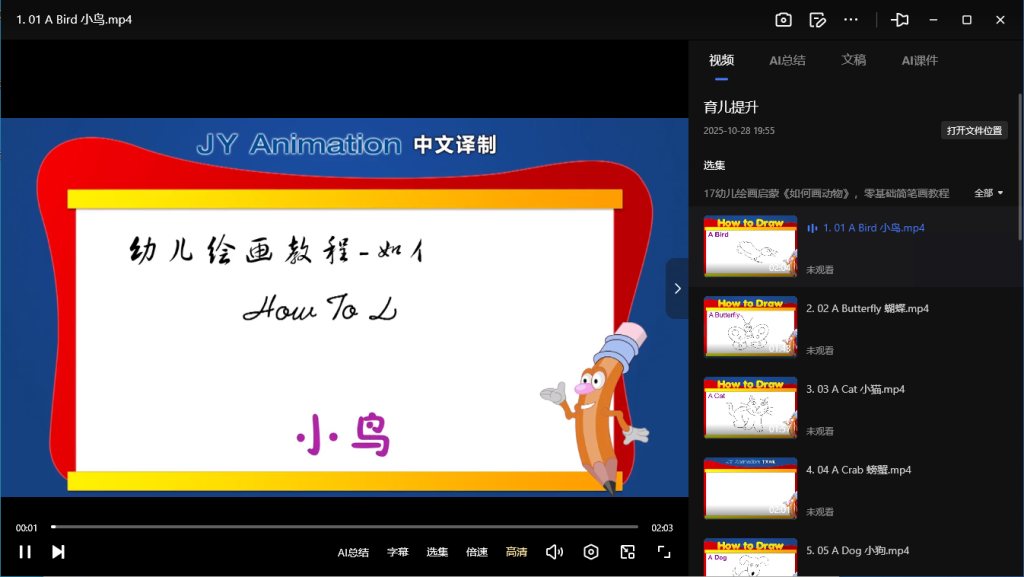The image size is (1024, 577).
Task: Enter picture-in-picture mini player mode
Action: [627, 551]
